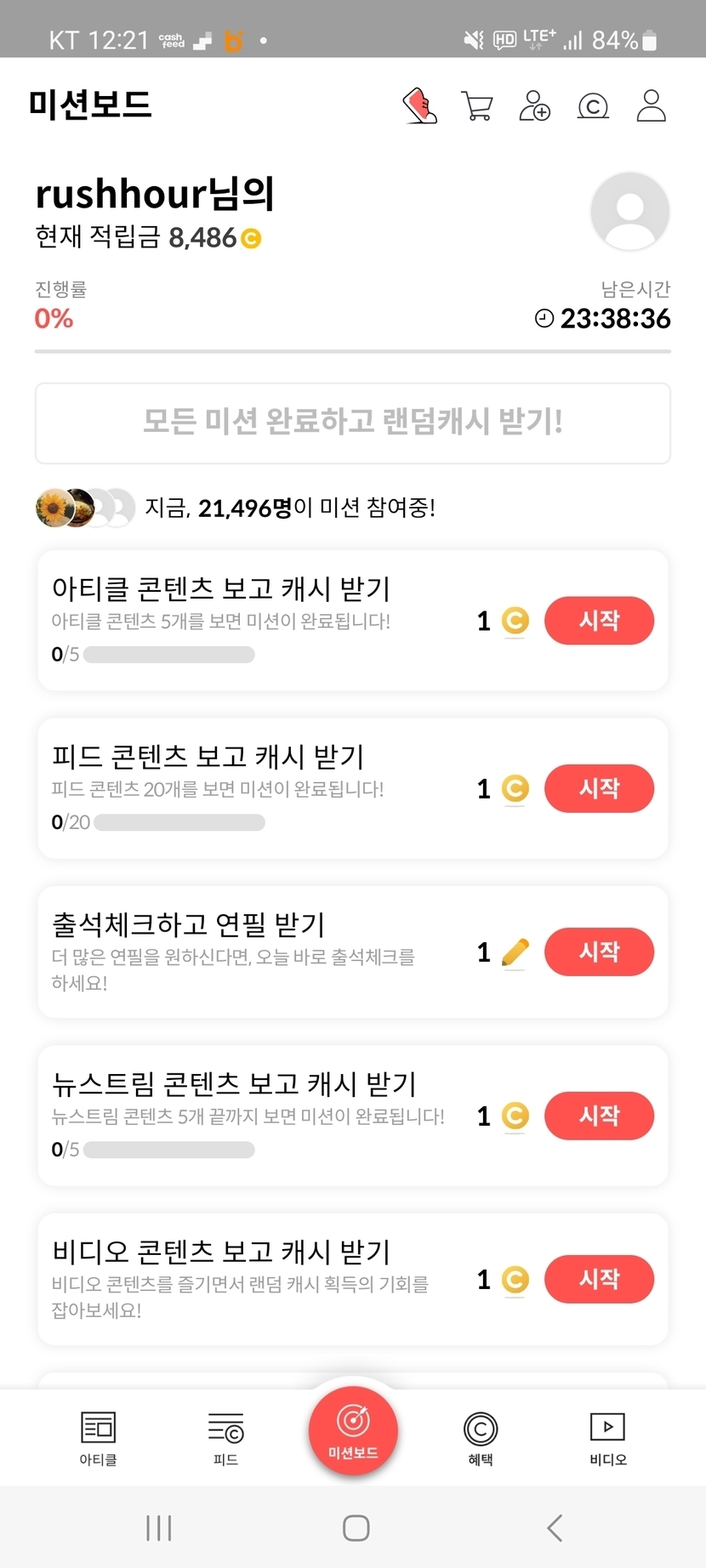The image size is (706, 1568).
Task: Start the 비디오 콘텐츠 mission
Action: click(599, 1279)
